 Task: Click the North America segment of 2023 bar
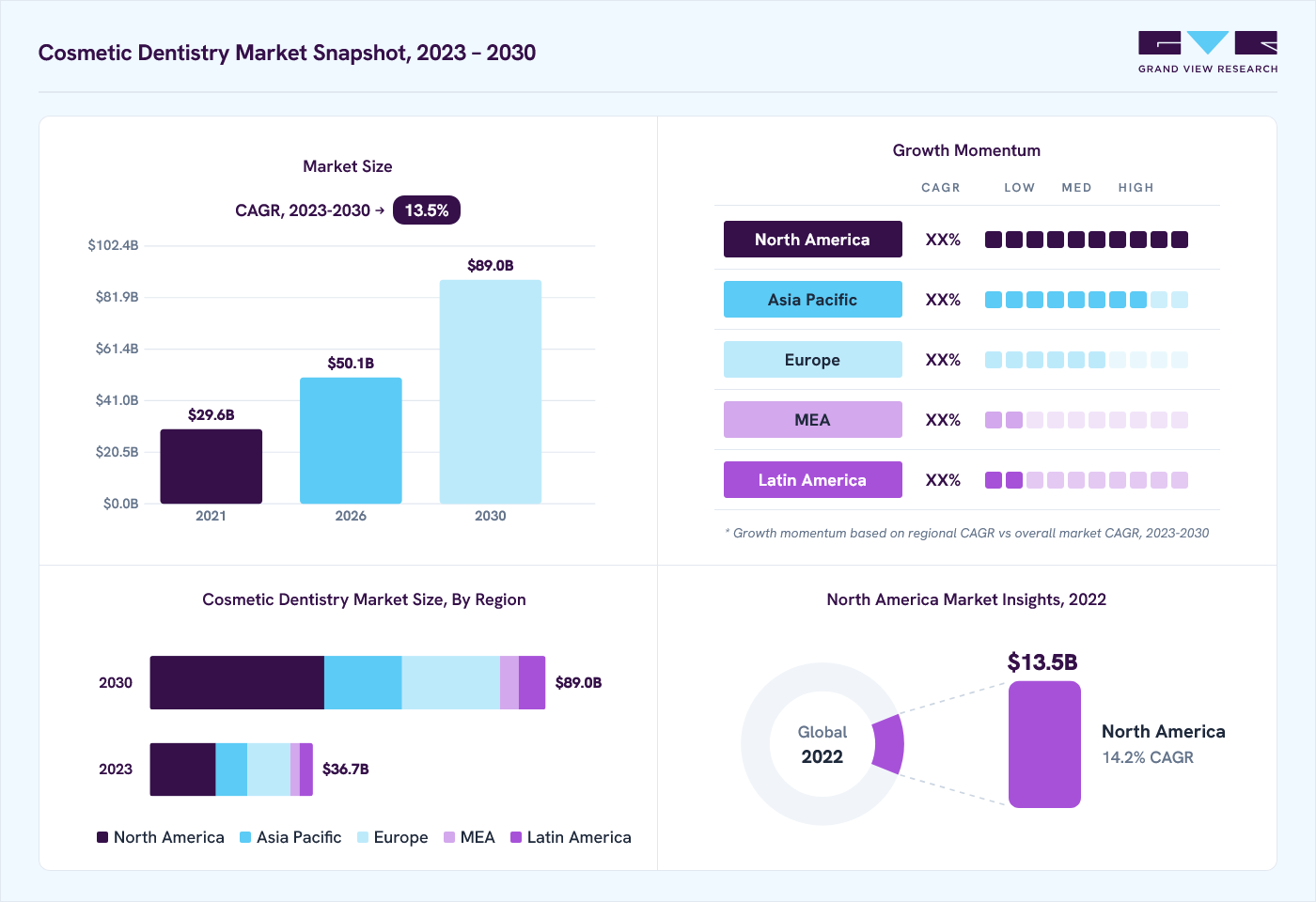tap(183, 770)
